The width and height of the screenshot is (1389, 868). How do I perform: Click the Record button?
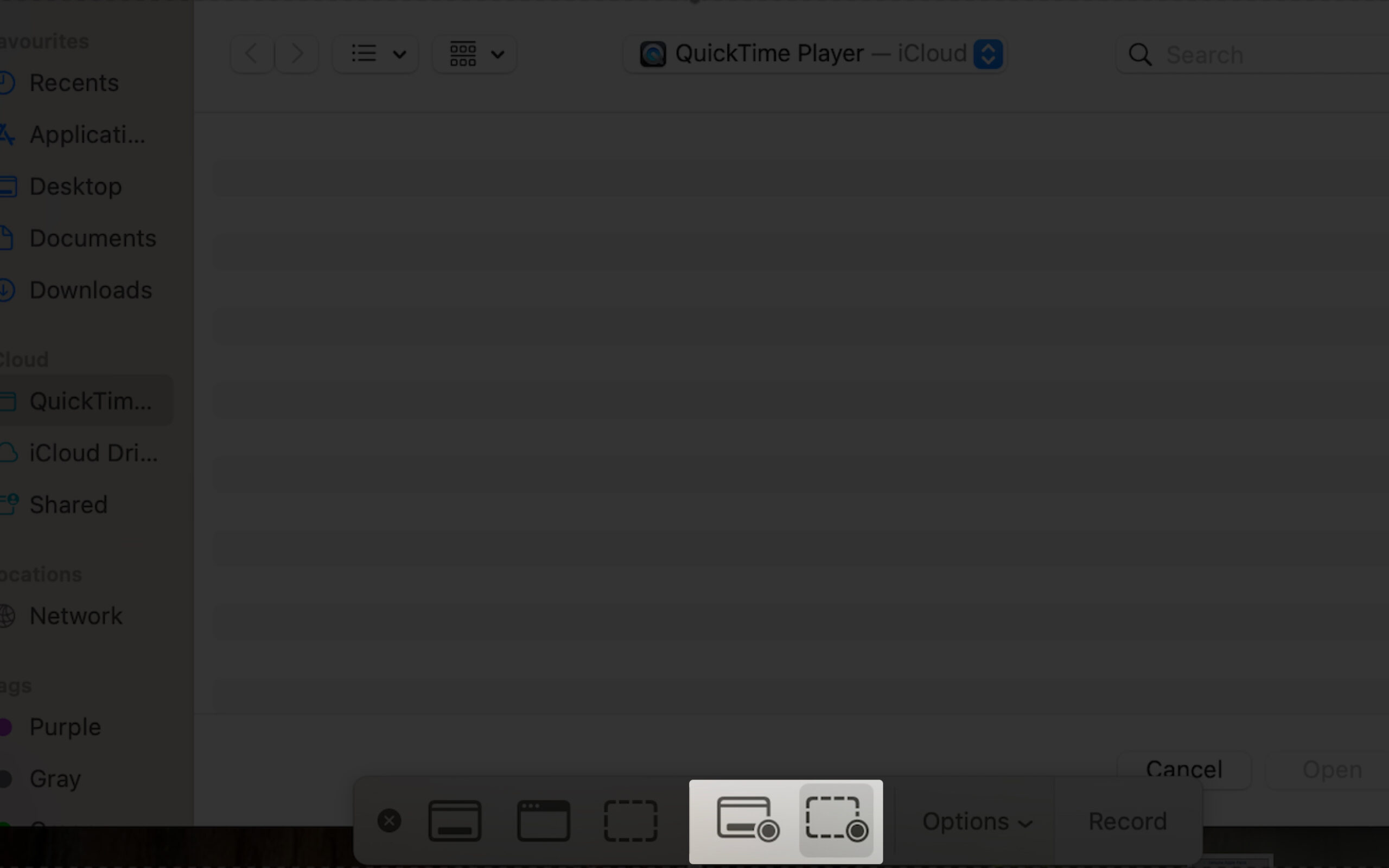[1127, 821]
